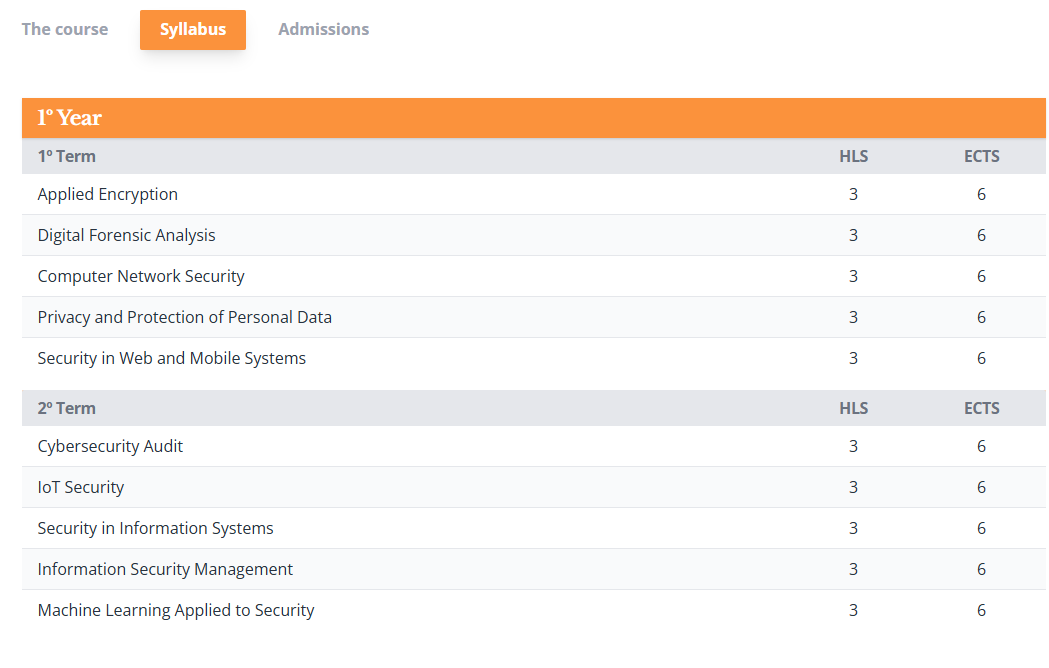The image size is (1049, 668).
Task: Click the HLS header in 2° Term row
Action: tap(854, 408)
